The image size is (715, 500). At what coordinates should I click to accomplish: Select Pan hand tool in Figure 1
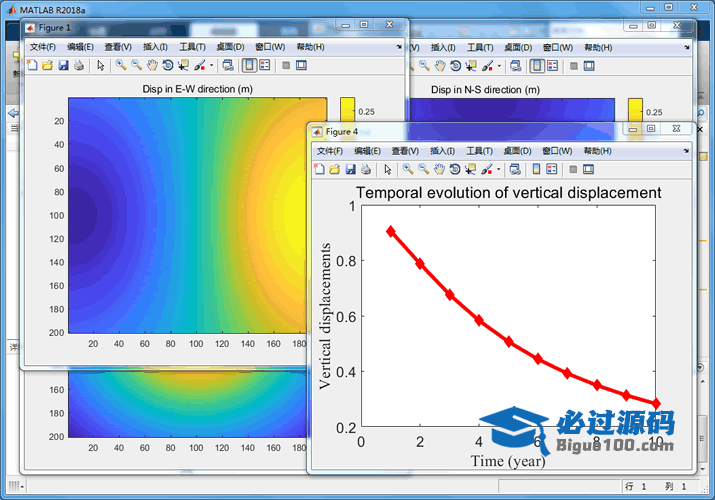click(x=152, y=66)
